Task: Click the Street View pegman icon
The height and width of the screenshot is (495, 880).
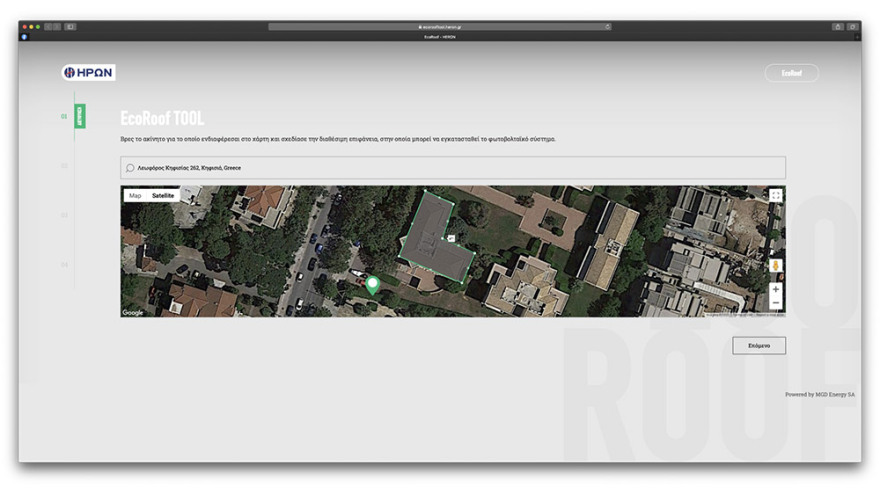Action: pyautogui.click(x=776, y=266)
